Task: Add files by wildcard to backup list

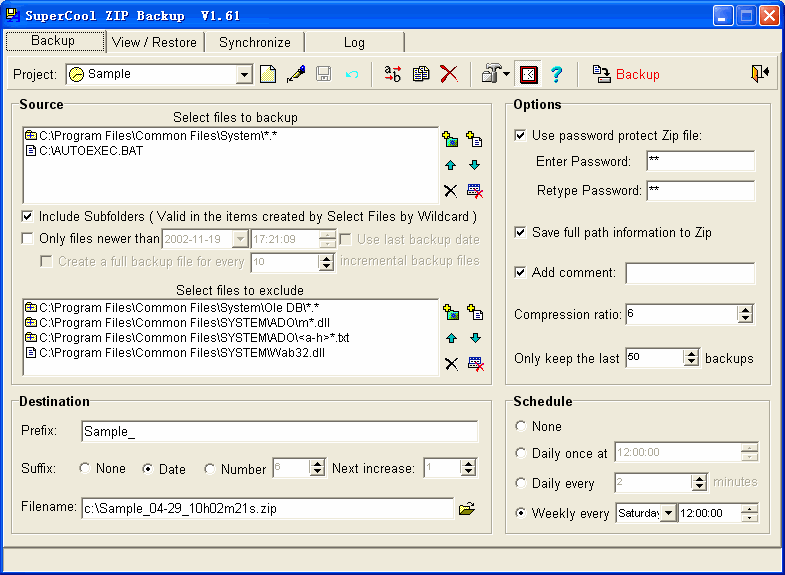Action: (450, 139)
